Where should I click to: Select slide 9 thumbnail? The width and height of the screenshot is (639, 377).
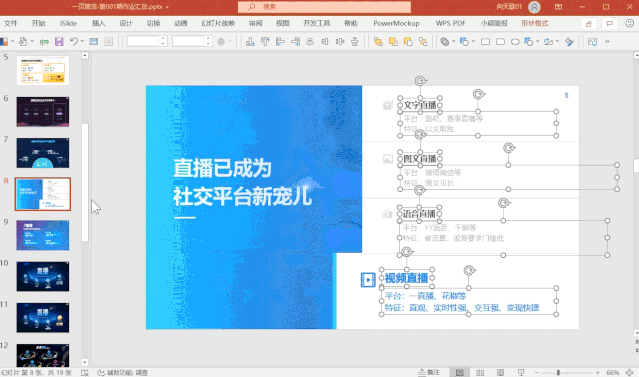point(43,235)
